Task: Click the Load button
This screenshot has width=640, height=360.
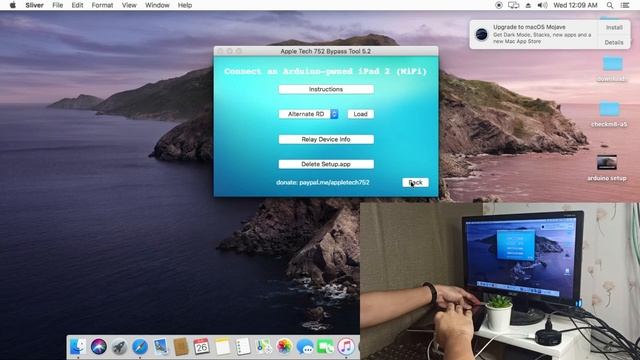Action: point(360,114)
